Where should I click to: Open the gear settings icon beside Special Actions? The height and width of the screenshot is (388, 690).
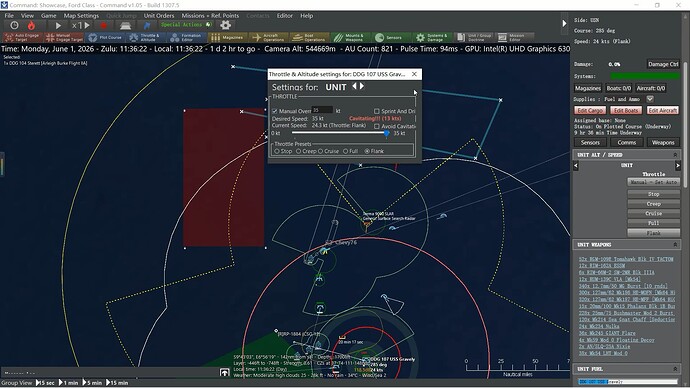click(x=225, y=25)
